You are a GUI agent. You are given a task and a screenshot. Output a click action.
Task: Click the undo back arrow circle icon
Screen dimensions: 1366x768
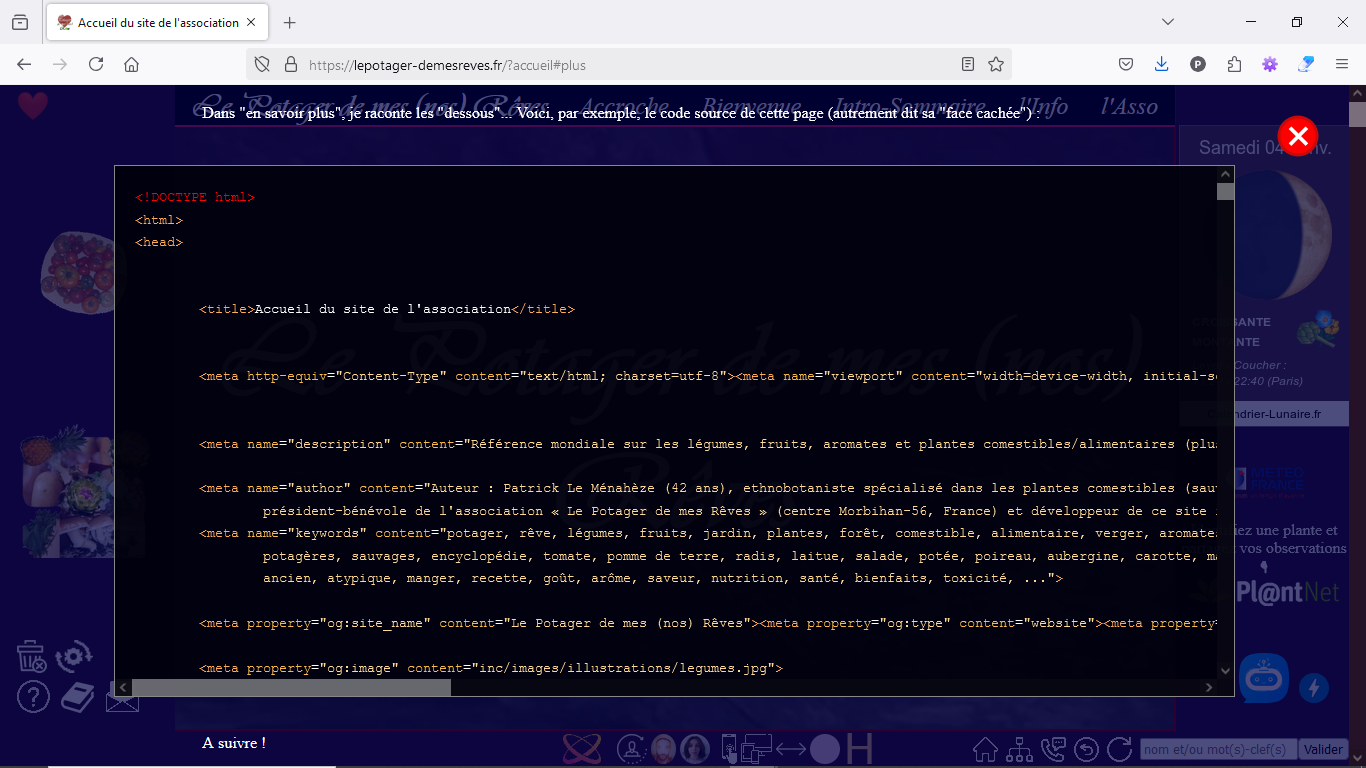[1086, 749]
